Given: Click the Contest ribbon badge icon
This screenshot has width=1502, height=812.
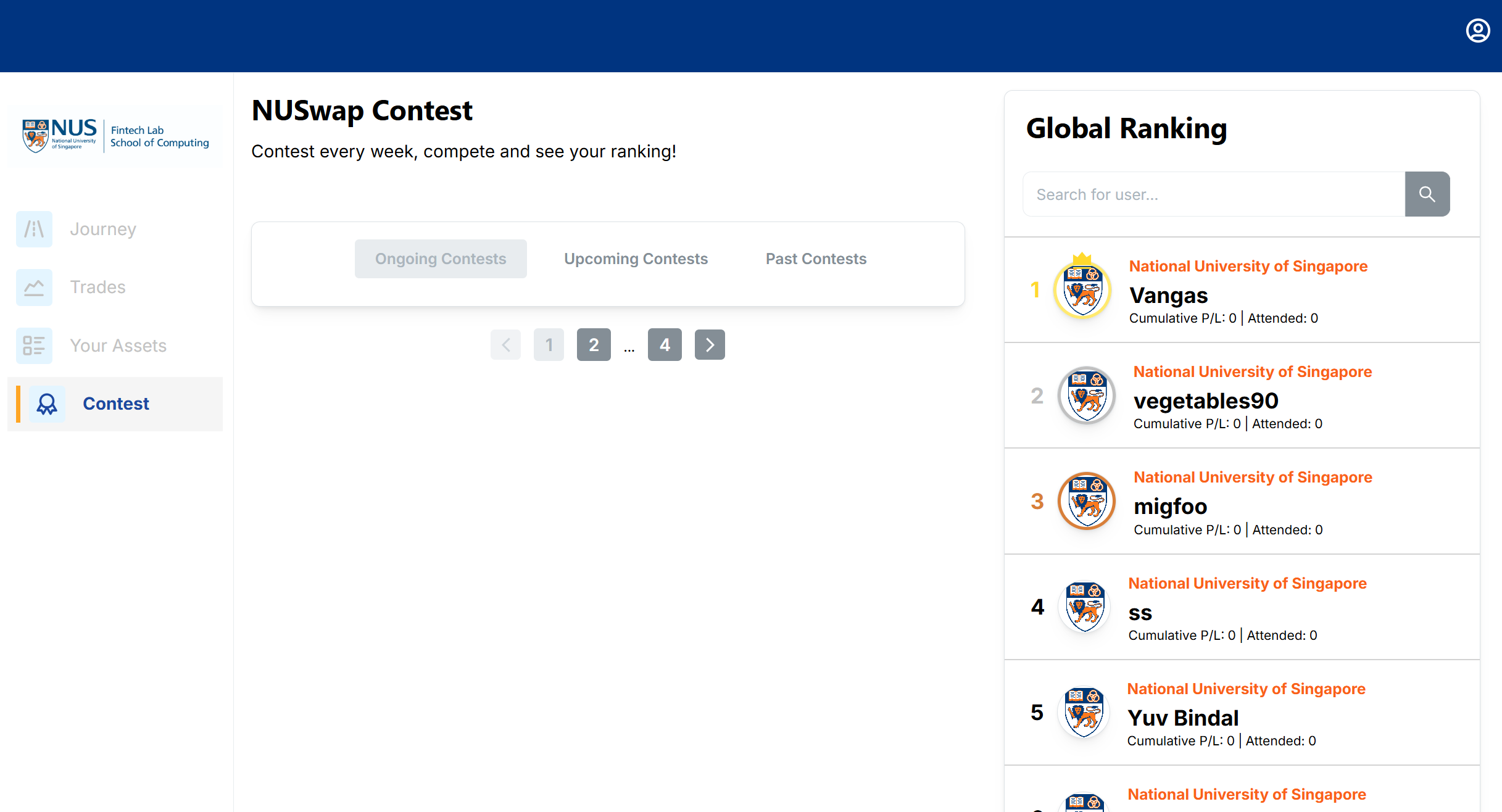Looking at the screenshot, I should tap(47, 404).
